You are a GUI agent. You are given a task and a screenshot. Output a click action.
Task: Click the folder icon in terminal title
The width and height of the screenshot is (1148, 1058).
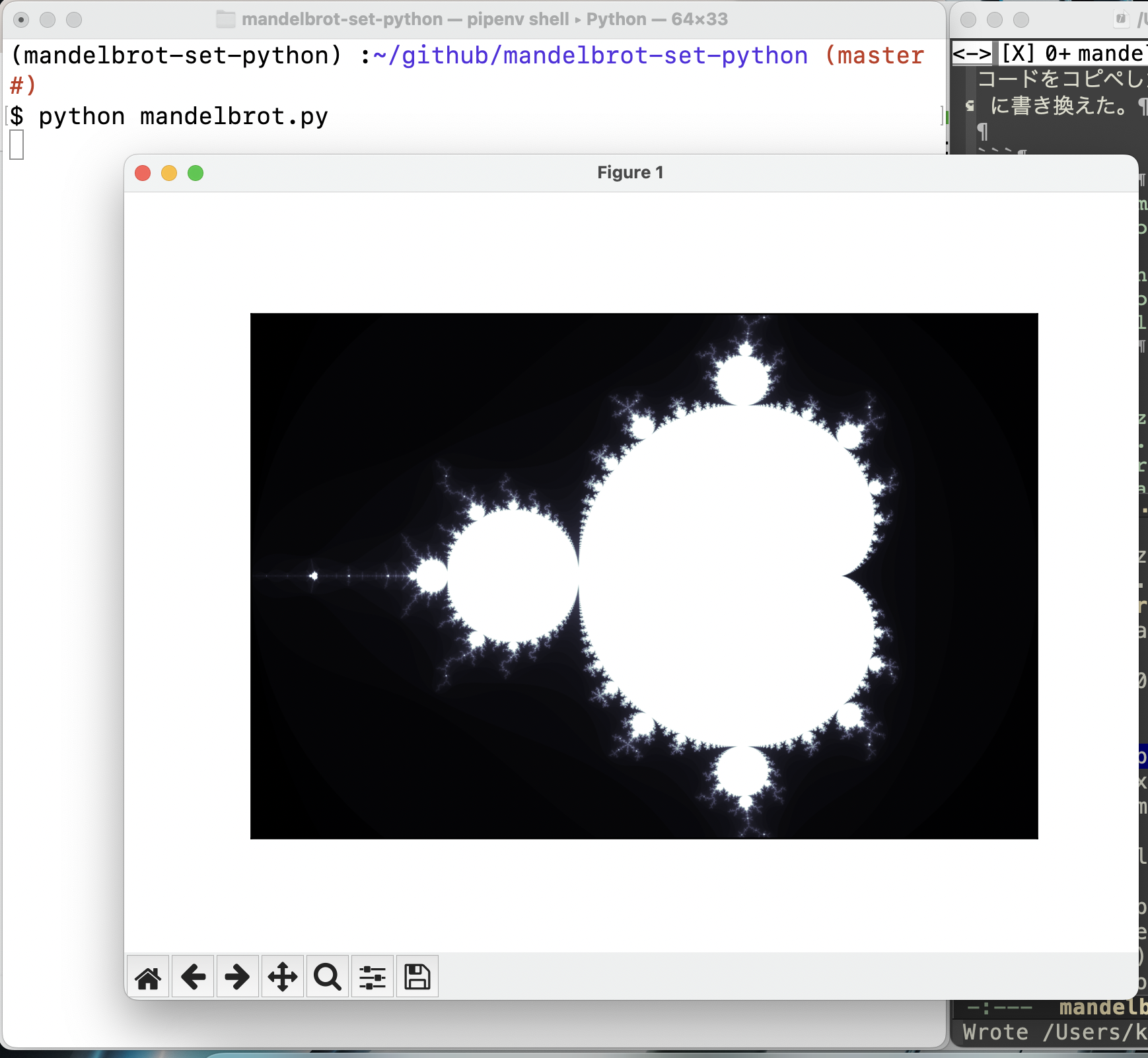pos(226,19)
